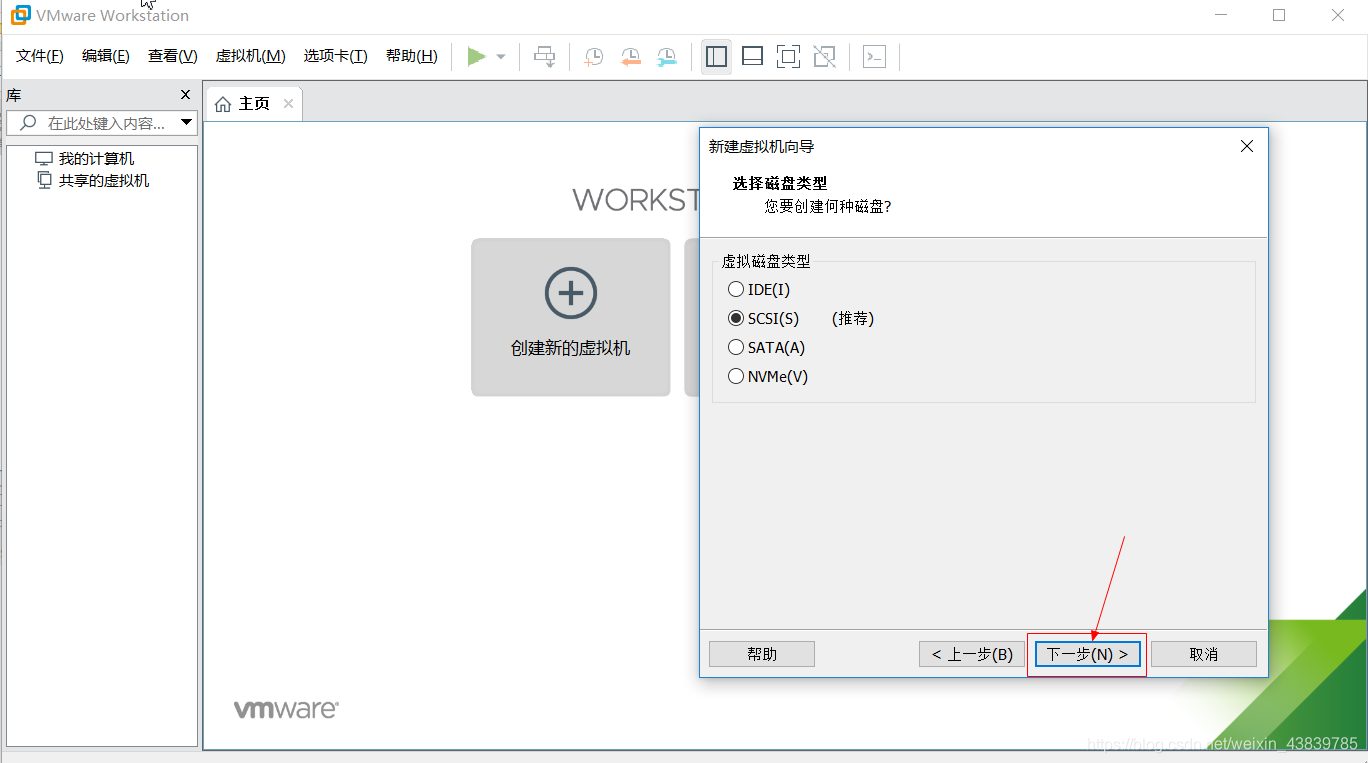Switch to the 主页 tab
1368x763 pixels.
coord(253,104)
